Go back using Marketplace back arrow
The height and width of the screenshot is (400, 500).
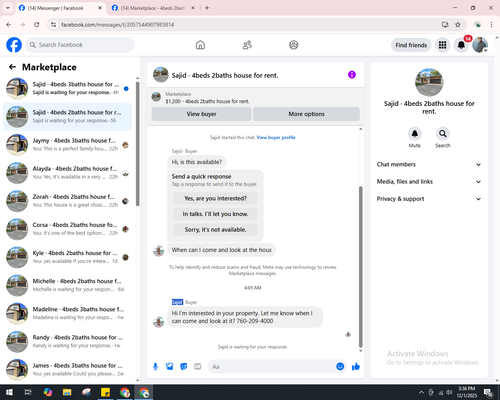(12, 67)
